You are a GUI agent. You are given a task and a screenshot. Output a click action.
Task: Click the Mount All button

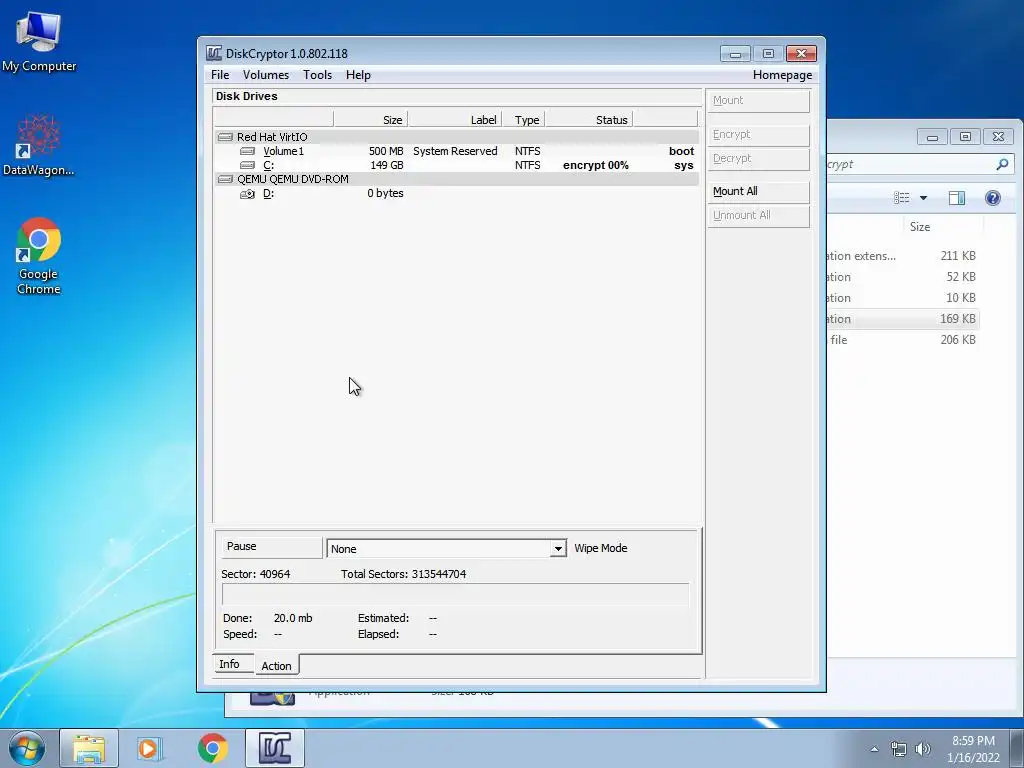(758, 191)
